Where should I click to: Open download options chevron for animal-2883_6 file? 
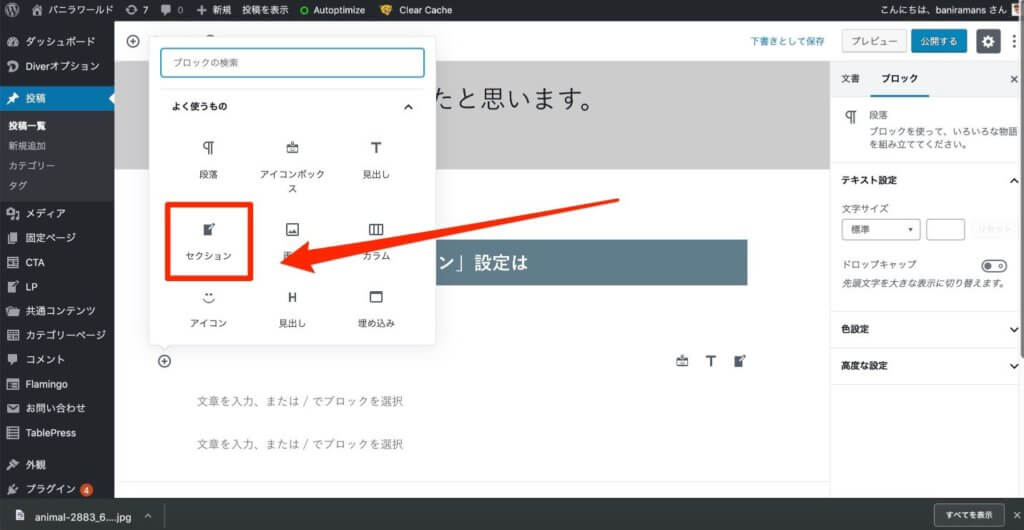point(148,516)
